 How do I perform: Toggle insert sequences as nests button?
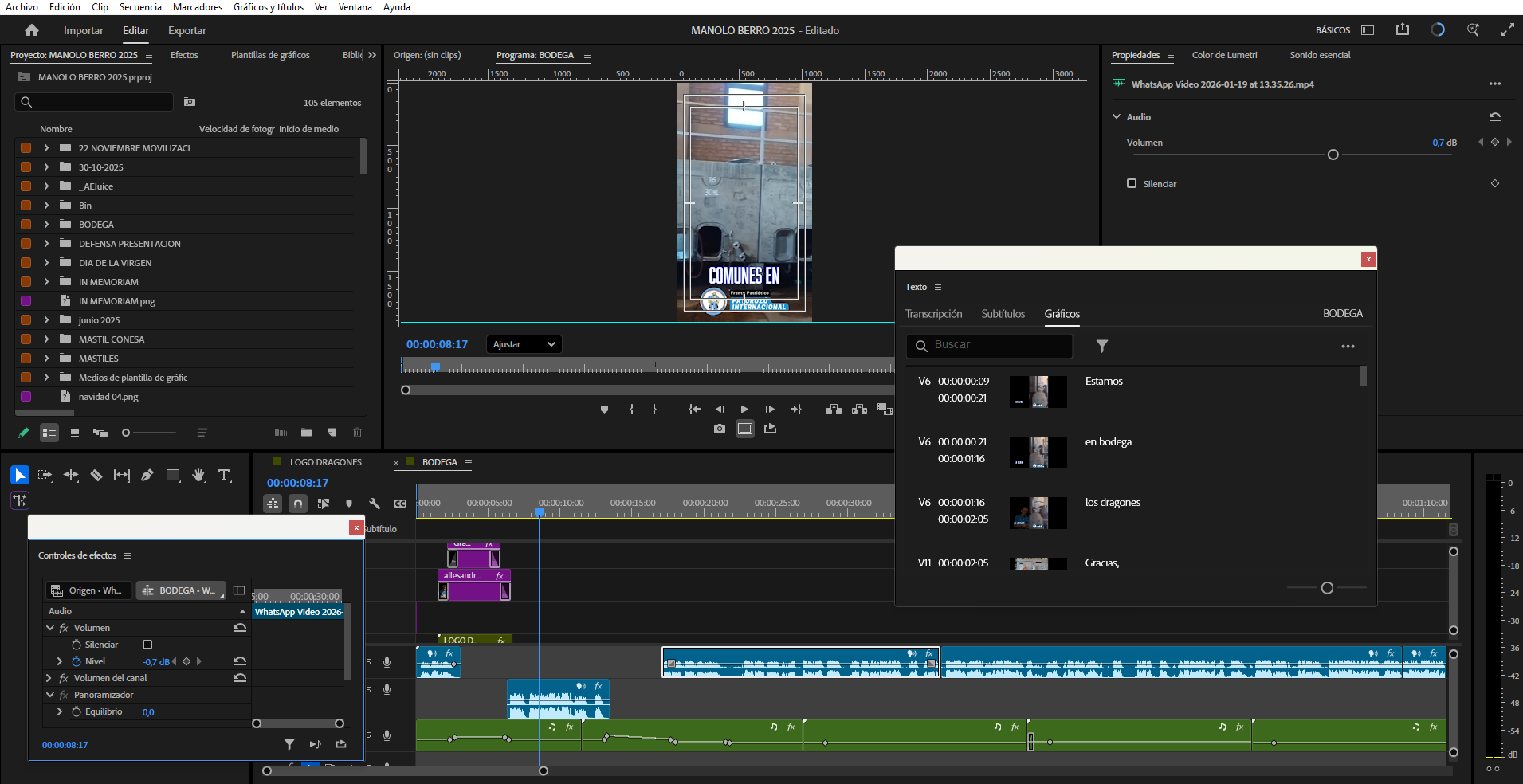tap(273, 504)
